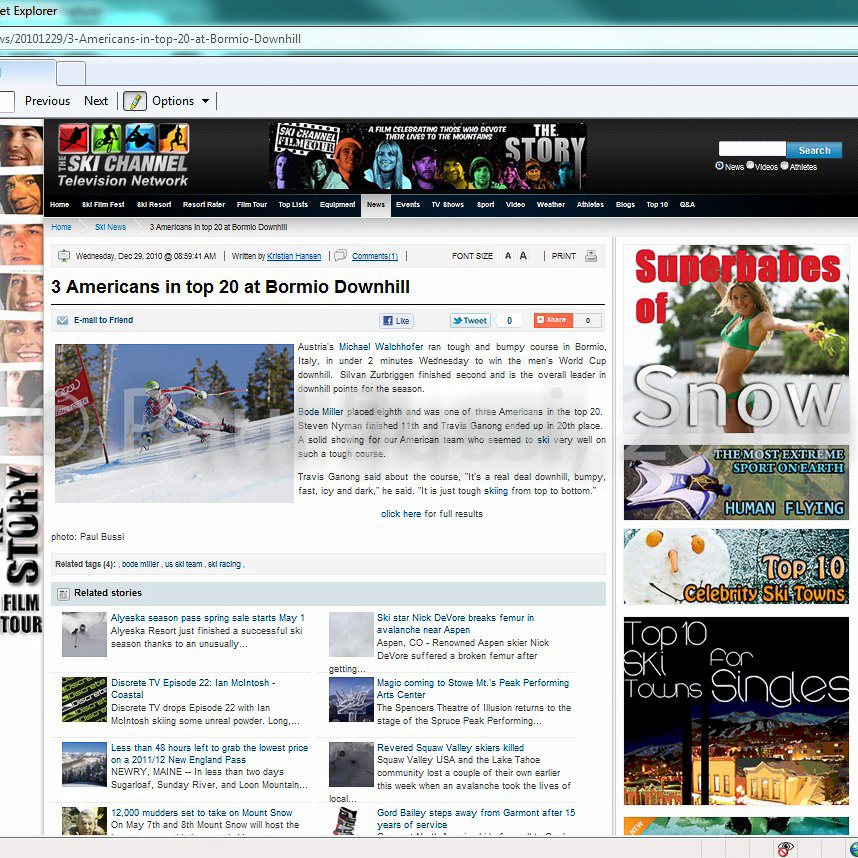Open the Options dropdown arrow
This screenshot has width=858, height=858.
[x=205, y=101]
